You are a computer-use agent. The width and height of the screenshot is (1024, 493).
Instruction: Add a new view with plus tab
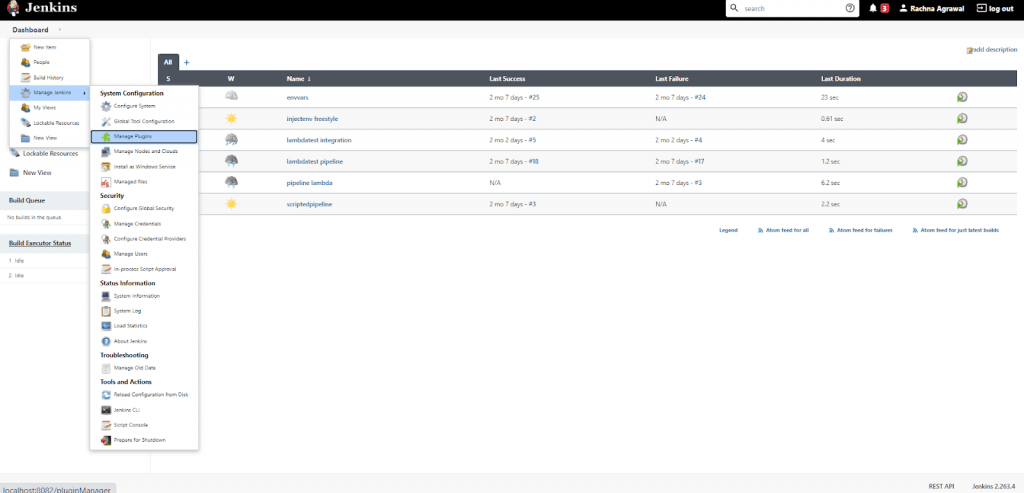click(x=186, y=63)
